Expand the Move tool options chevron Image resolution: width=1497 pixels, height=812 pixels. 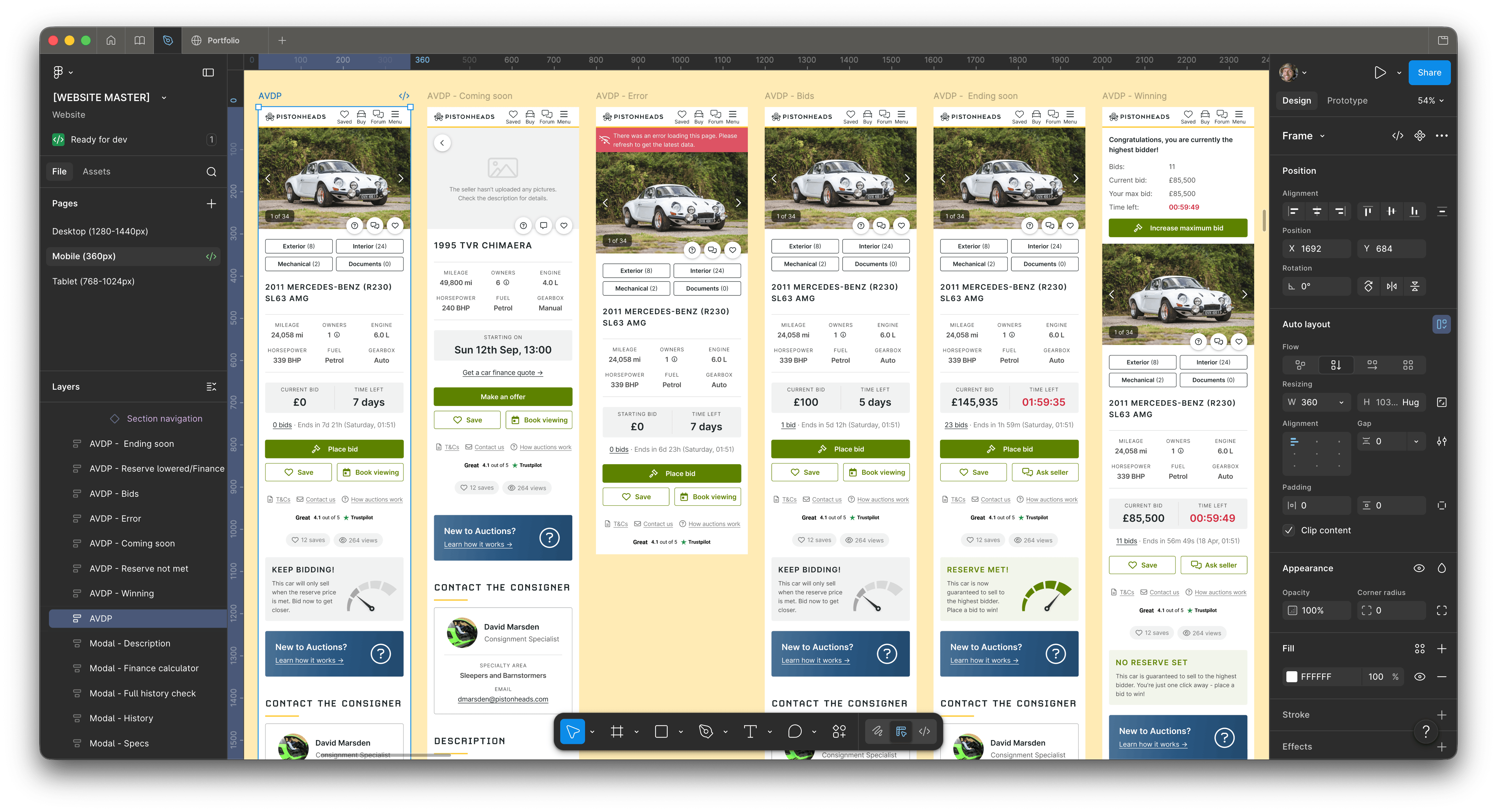[x=592, y=732]
